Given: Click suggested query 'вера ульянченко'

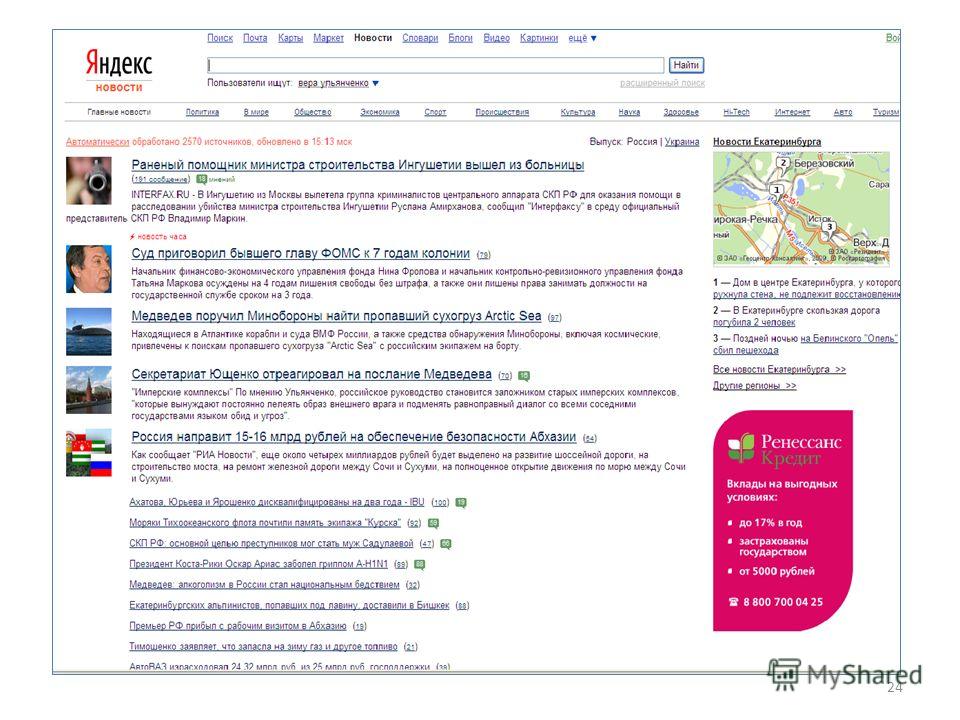Looking at the screenshot, I should [x=333, y=83].
